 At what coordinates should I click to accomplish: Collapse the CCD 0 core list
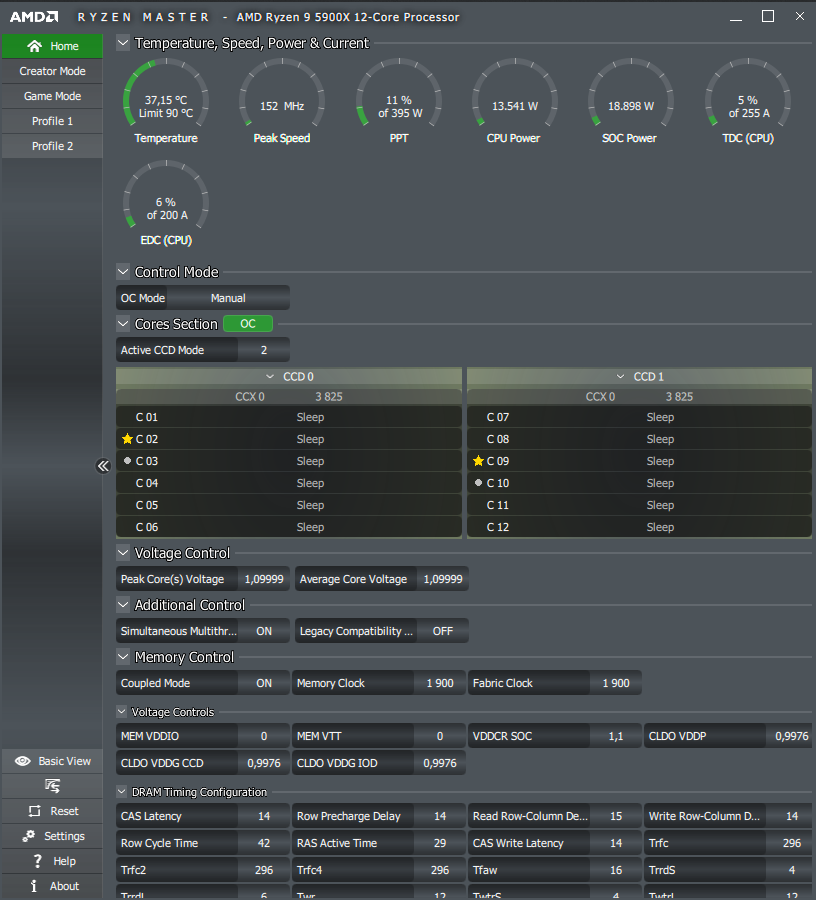pos(270,377)
